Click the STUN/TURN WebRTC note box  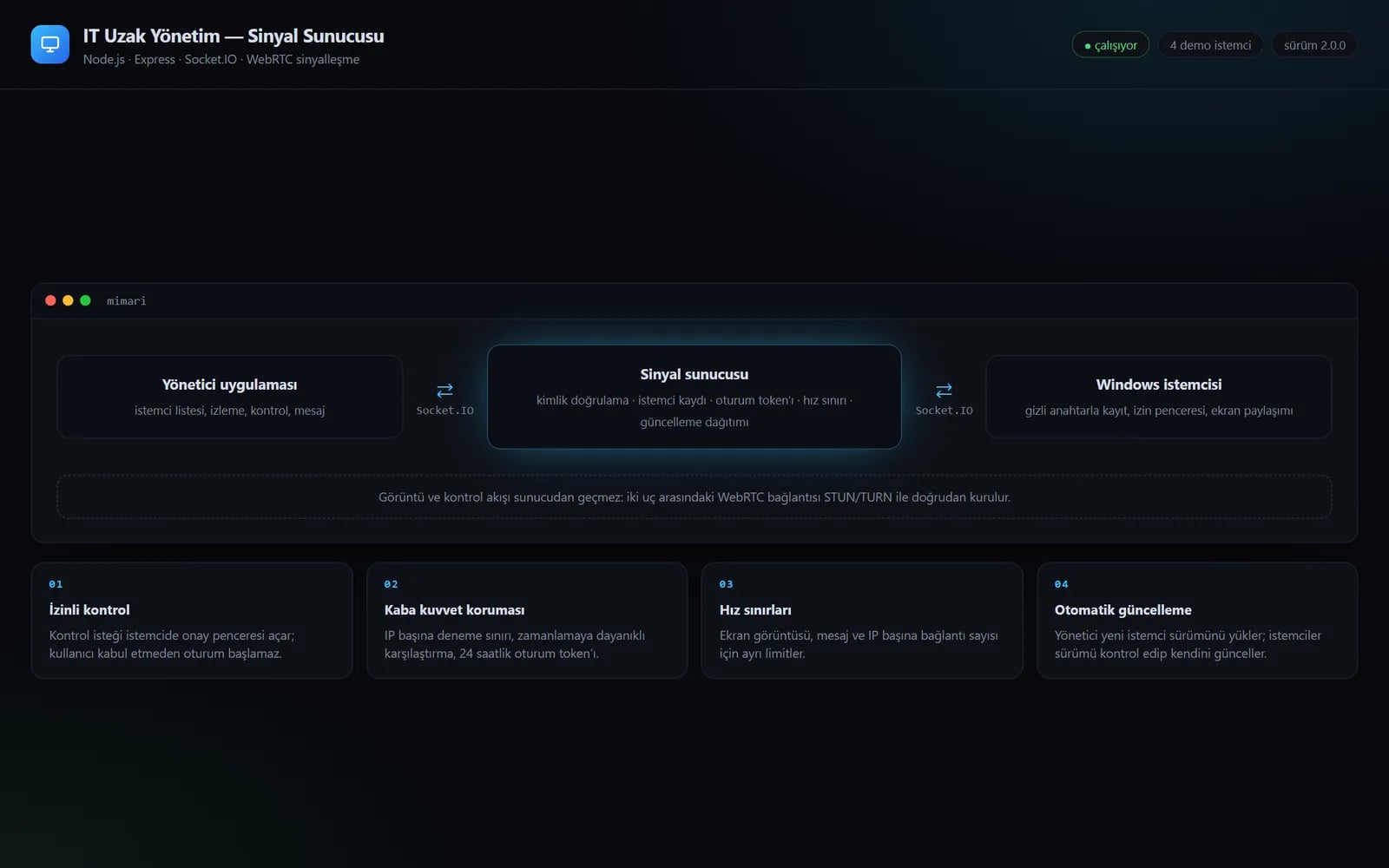pyautogui.click(x=694, y=496)
